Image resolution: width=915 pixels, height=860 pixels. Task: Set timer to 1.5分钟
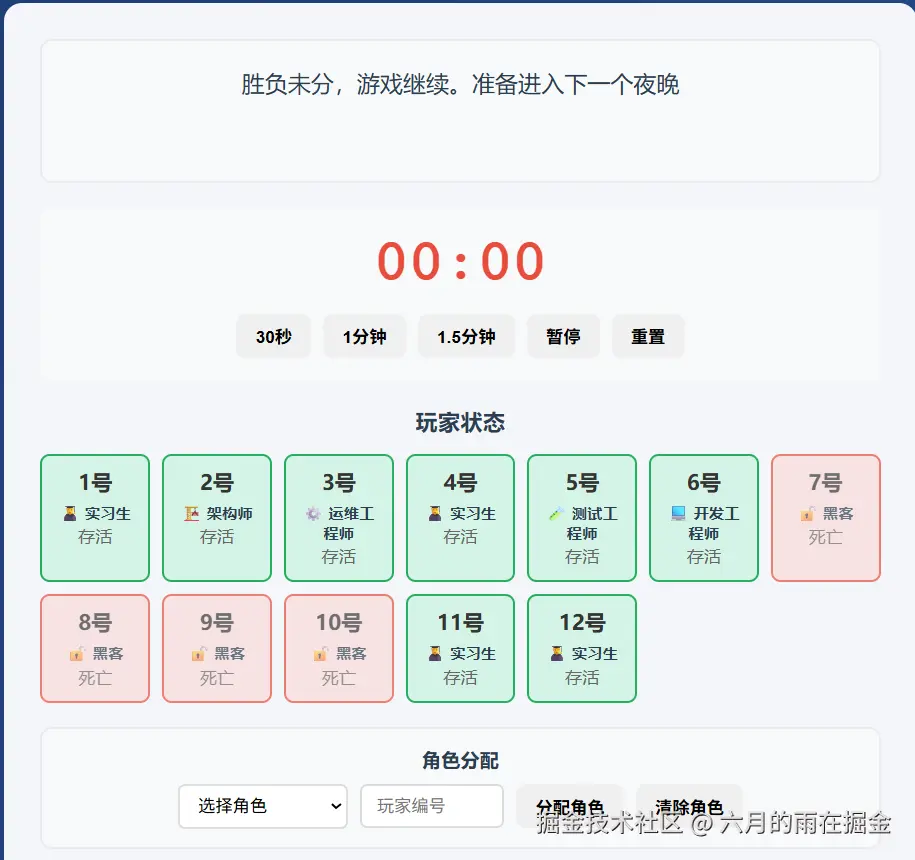[466, 337]
